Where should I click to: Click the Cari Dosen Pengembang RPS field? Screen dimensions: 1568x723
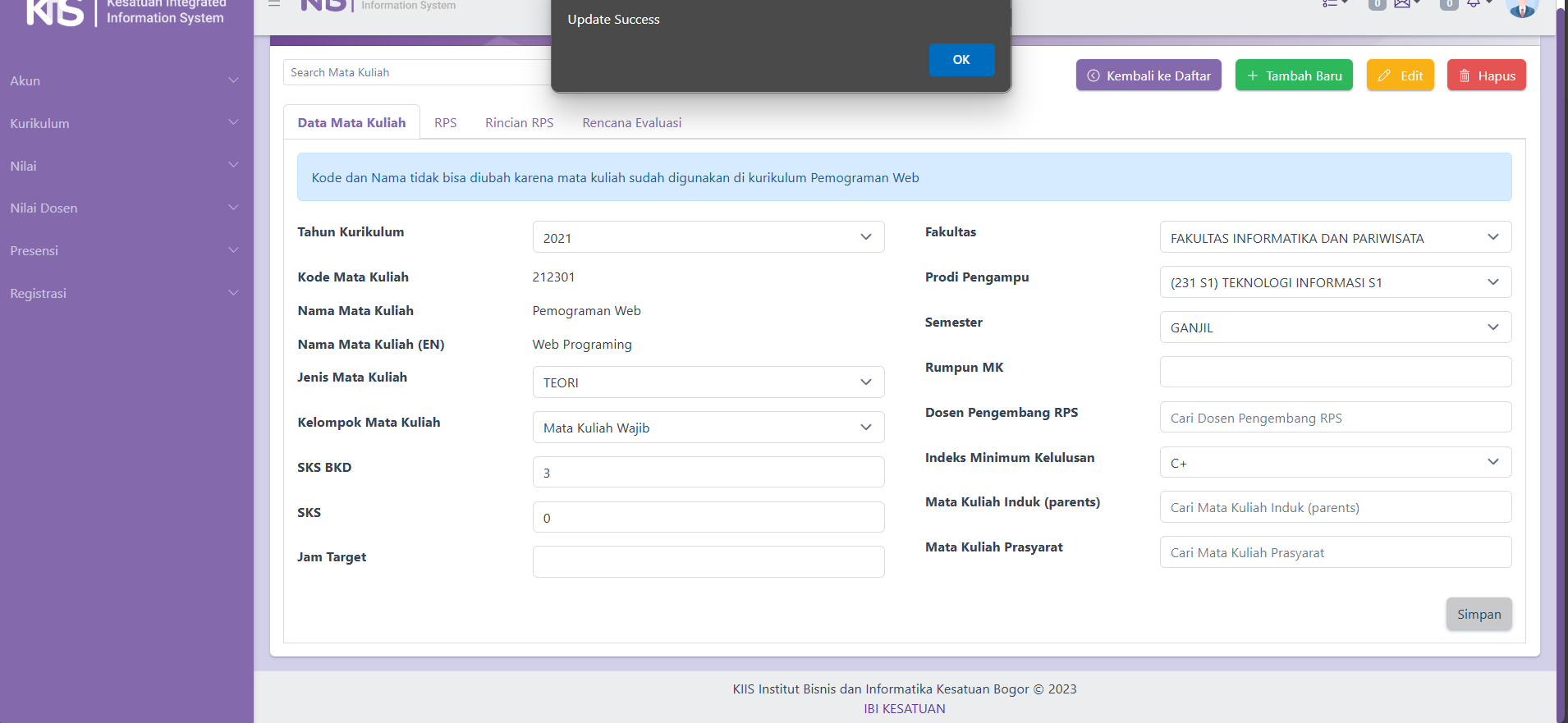point(1335,418)
